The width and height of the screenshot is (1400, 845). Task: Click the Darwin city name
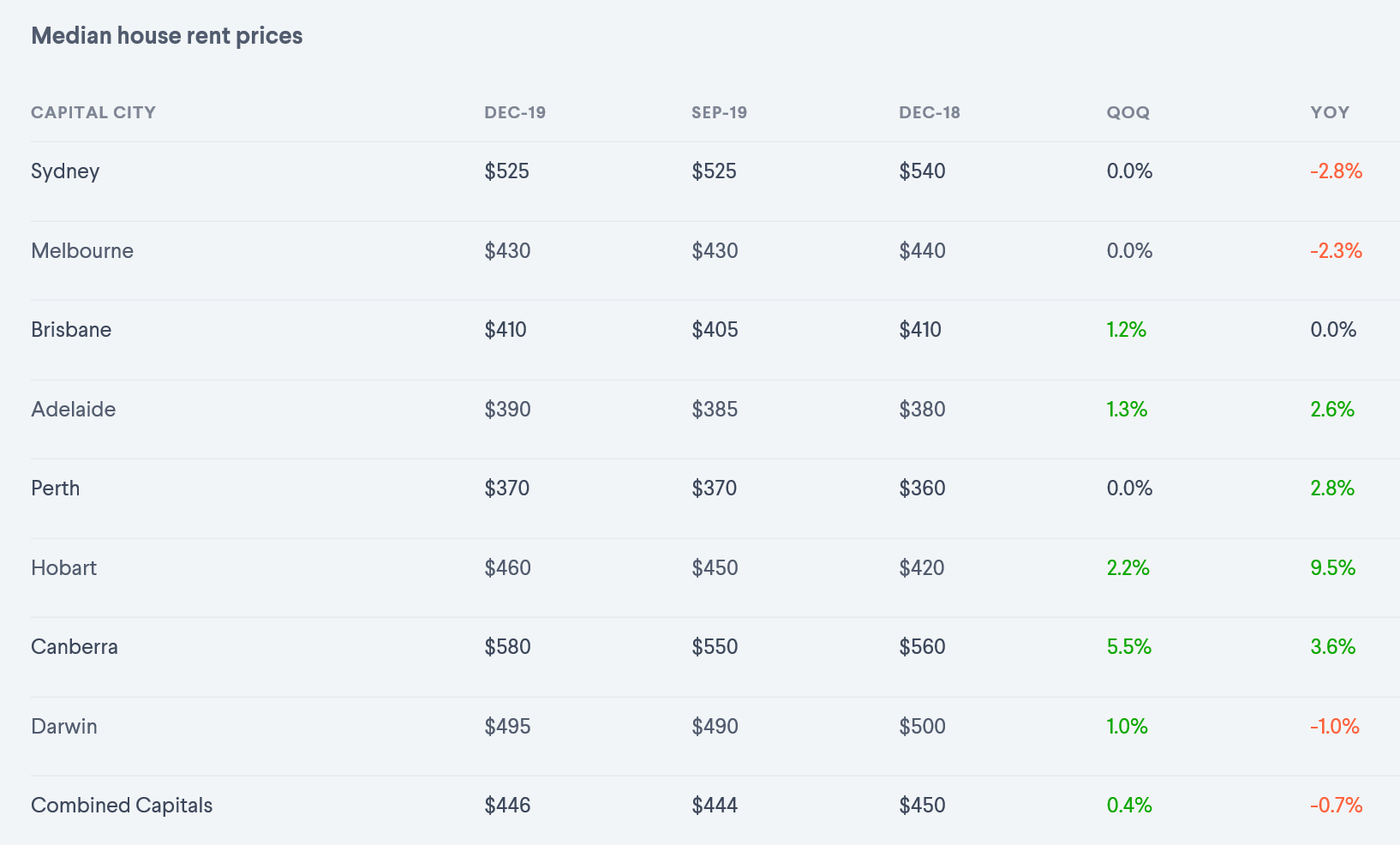point(64,727)
